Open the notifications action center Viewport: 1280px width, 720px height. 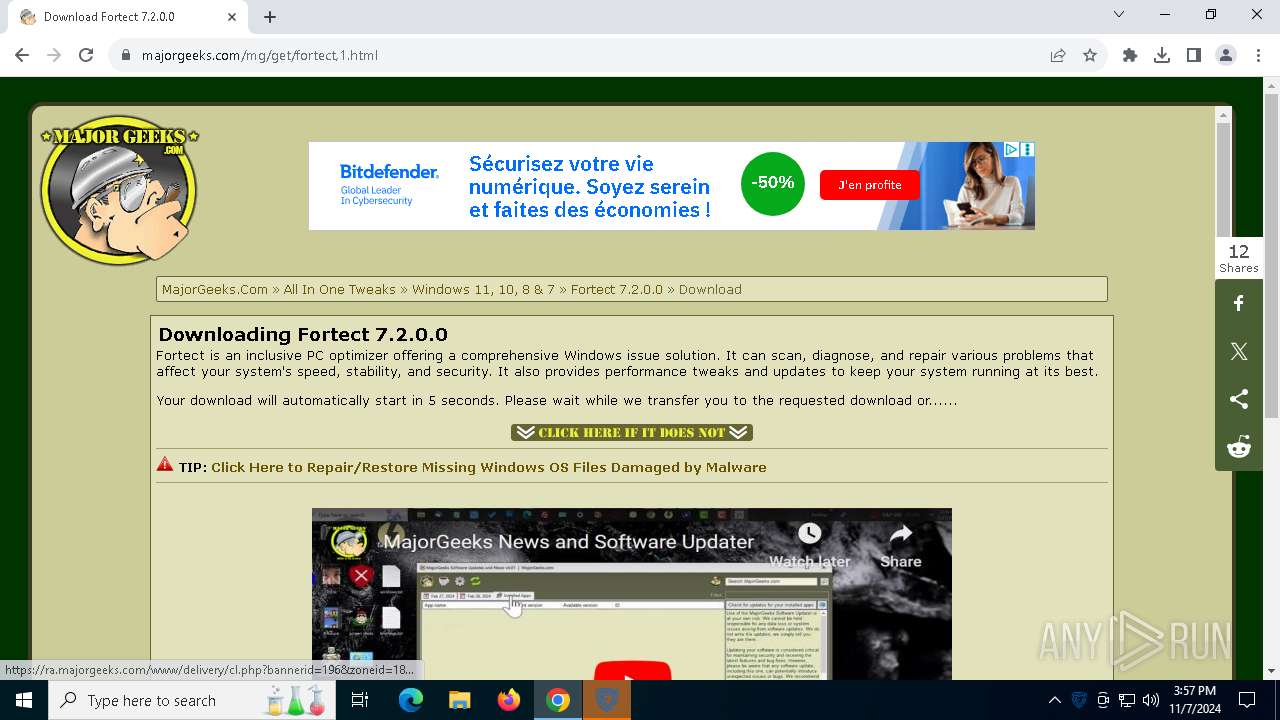1247,700
